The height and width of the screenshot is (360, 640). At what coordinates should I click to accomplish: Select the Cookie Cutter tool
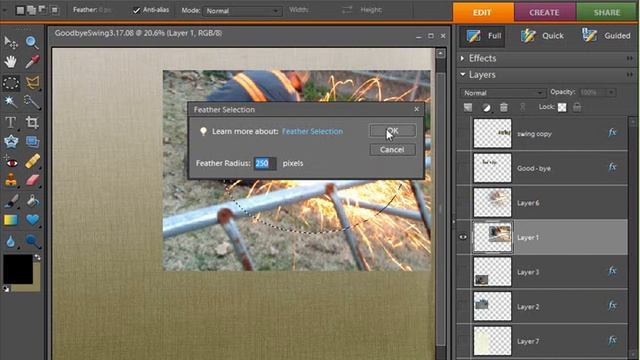[x=11, y=142]
